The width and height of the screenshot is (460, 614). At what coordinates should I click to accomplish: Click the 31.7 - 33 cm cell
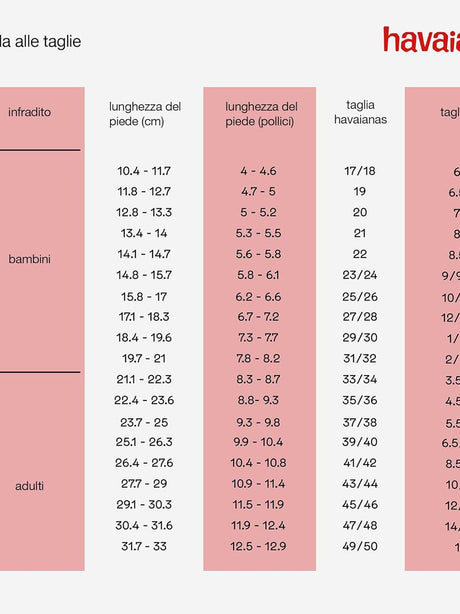click(x=144, y=547)
